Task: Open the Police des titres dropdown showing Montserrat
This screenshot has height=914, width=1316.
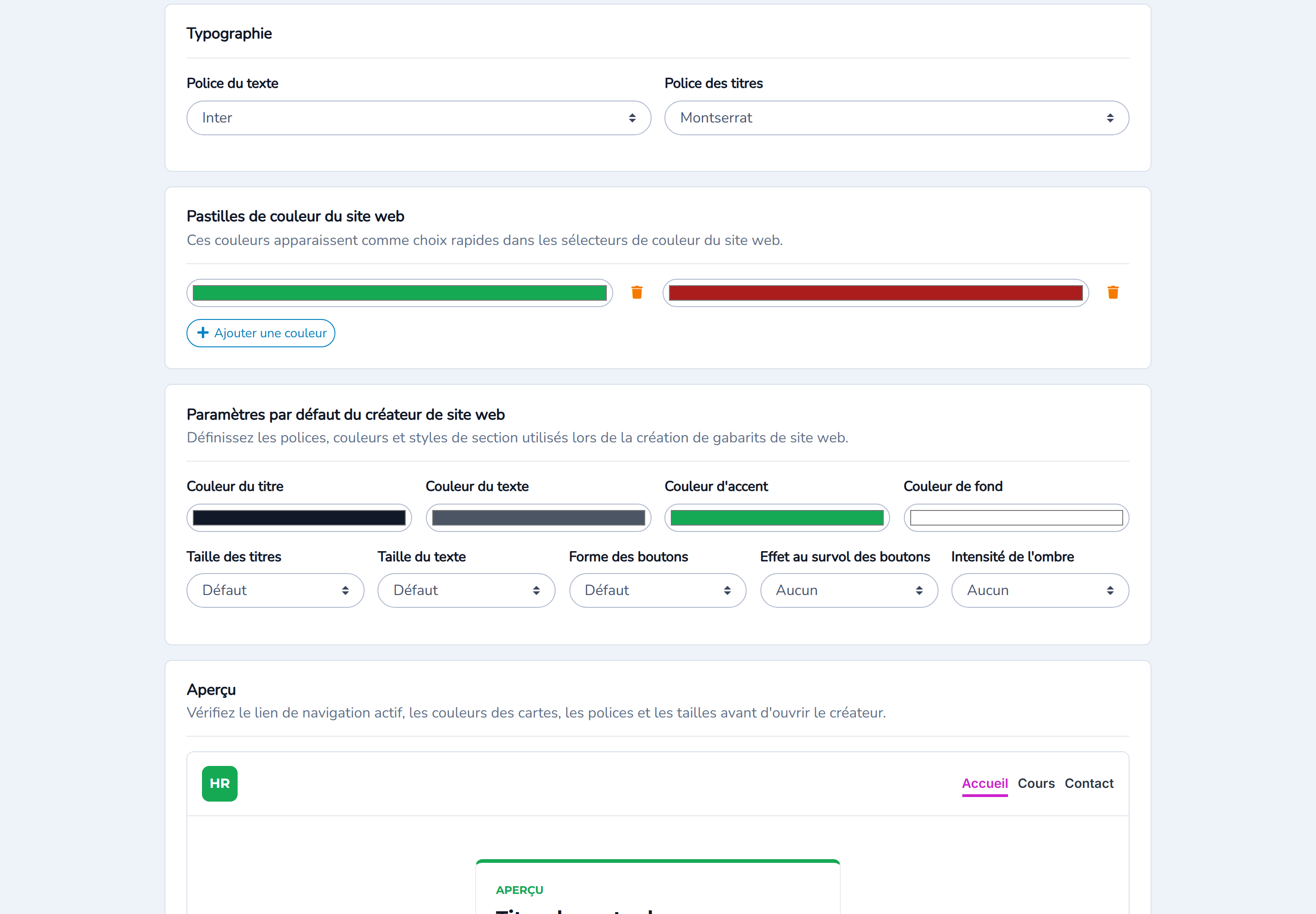Action: [x=896, y=118]
